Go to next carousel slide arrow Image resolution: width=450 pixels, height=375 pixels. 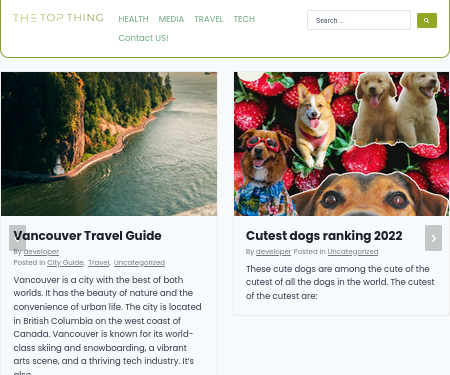point(433,238)
